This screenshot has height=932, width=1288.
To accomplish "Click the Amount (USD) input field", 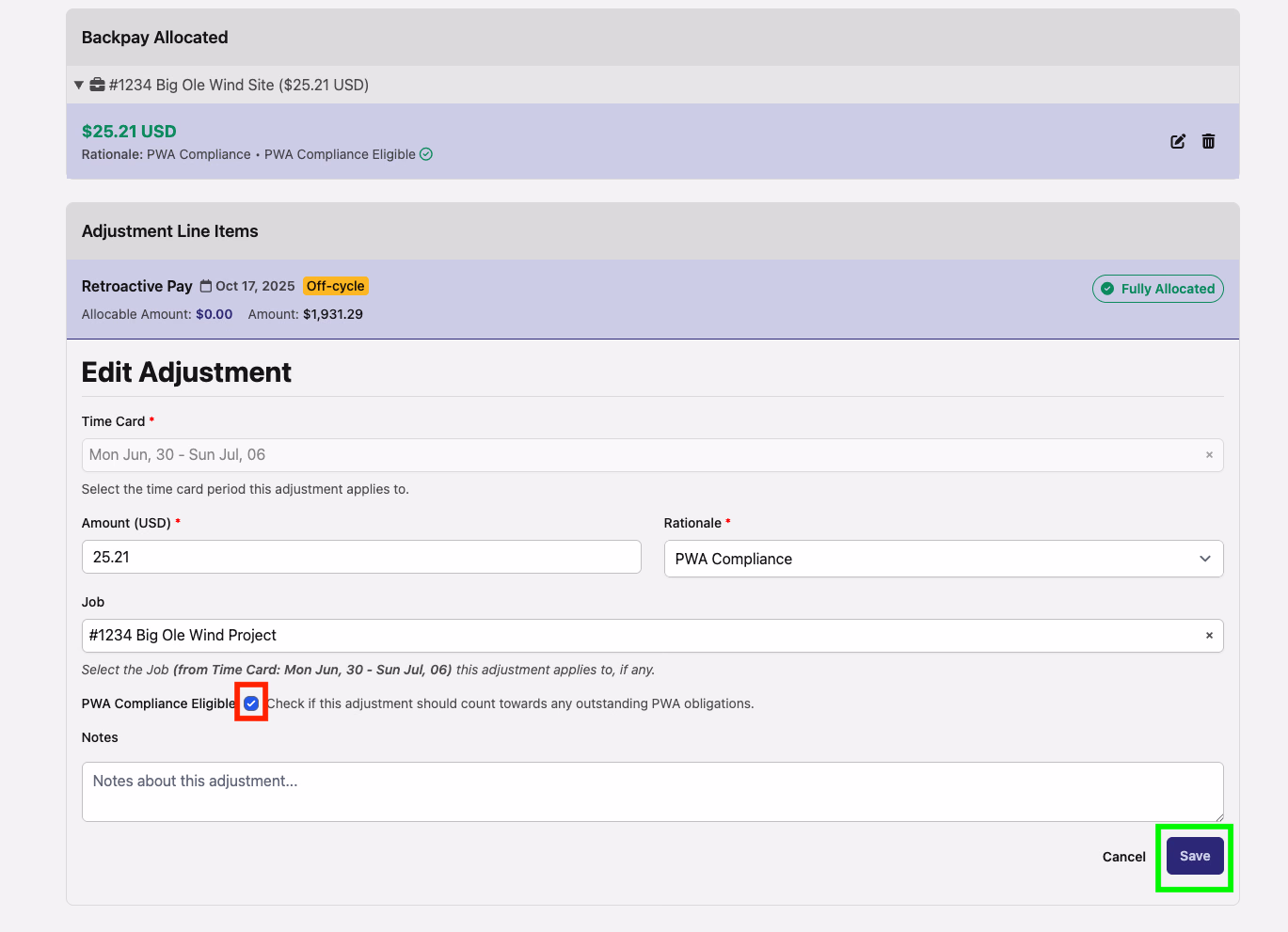I will pos(361,557).
